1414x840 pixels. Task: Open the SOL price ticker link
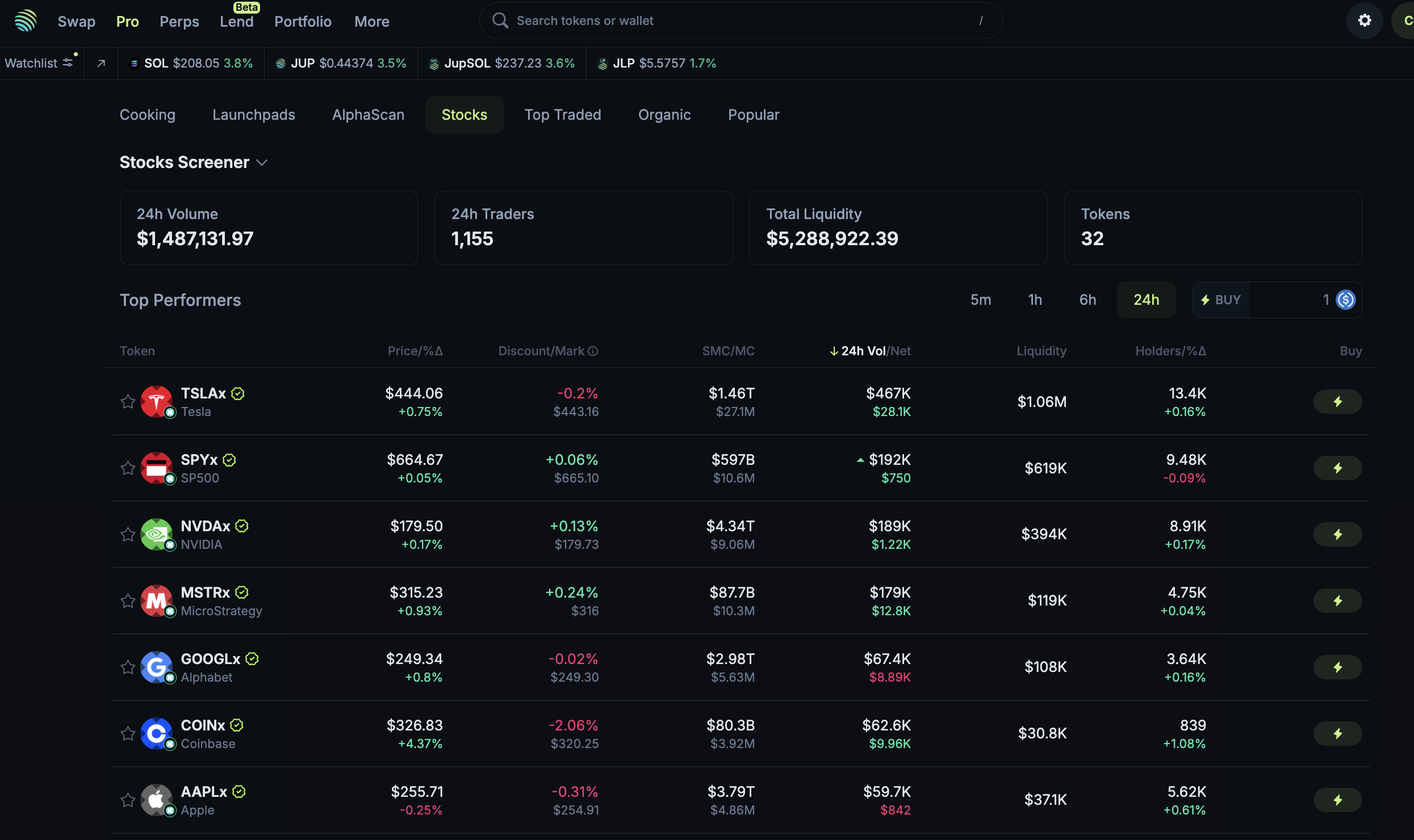191,63
